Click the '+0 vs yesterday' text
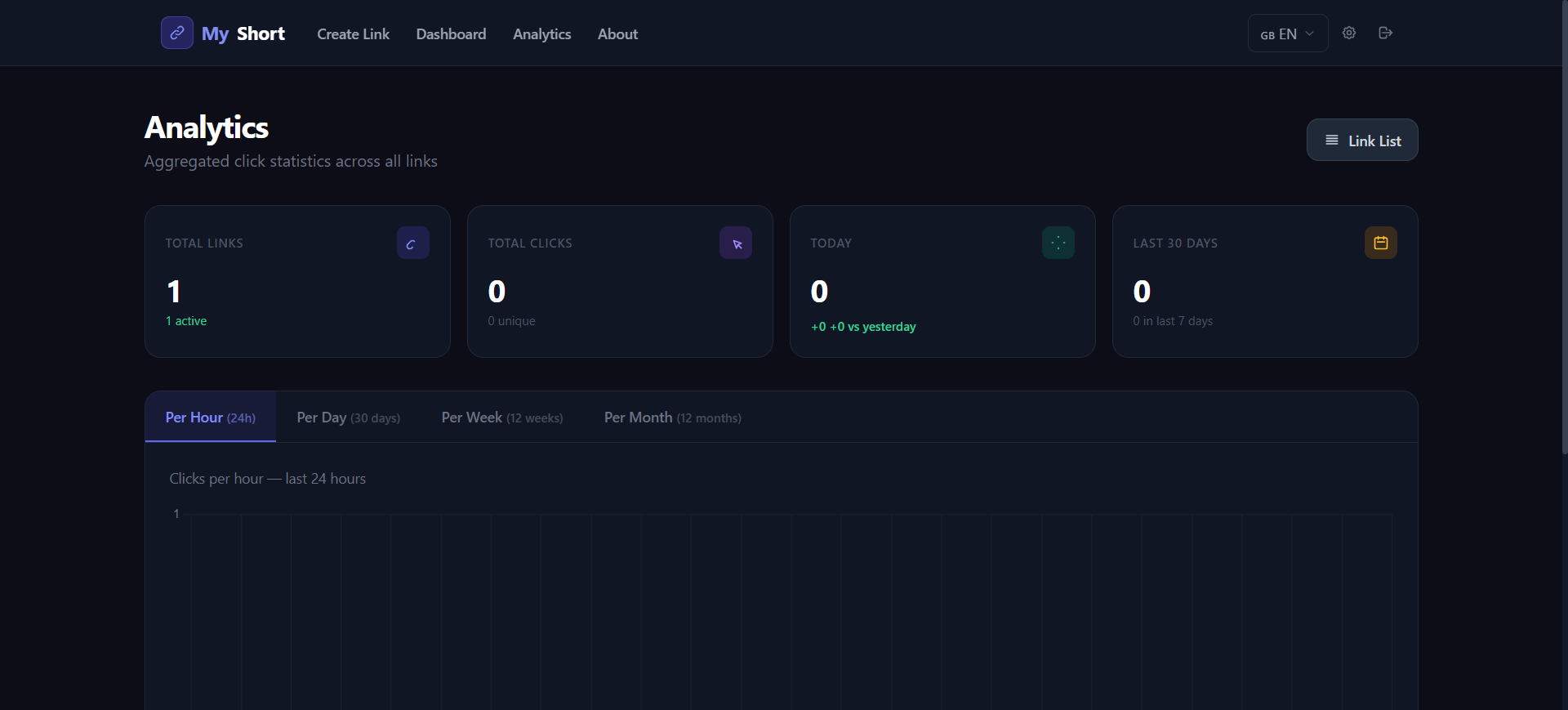 (873, 327)
